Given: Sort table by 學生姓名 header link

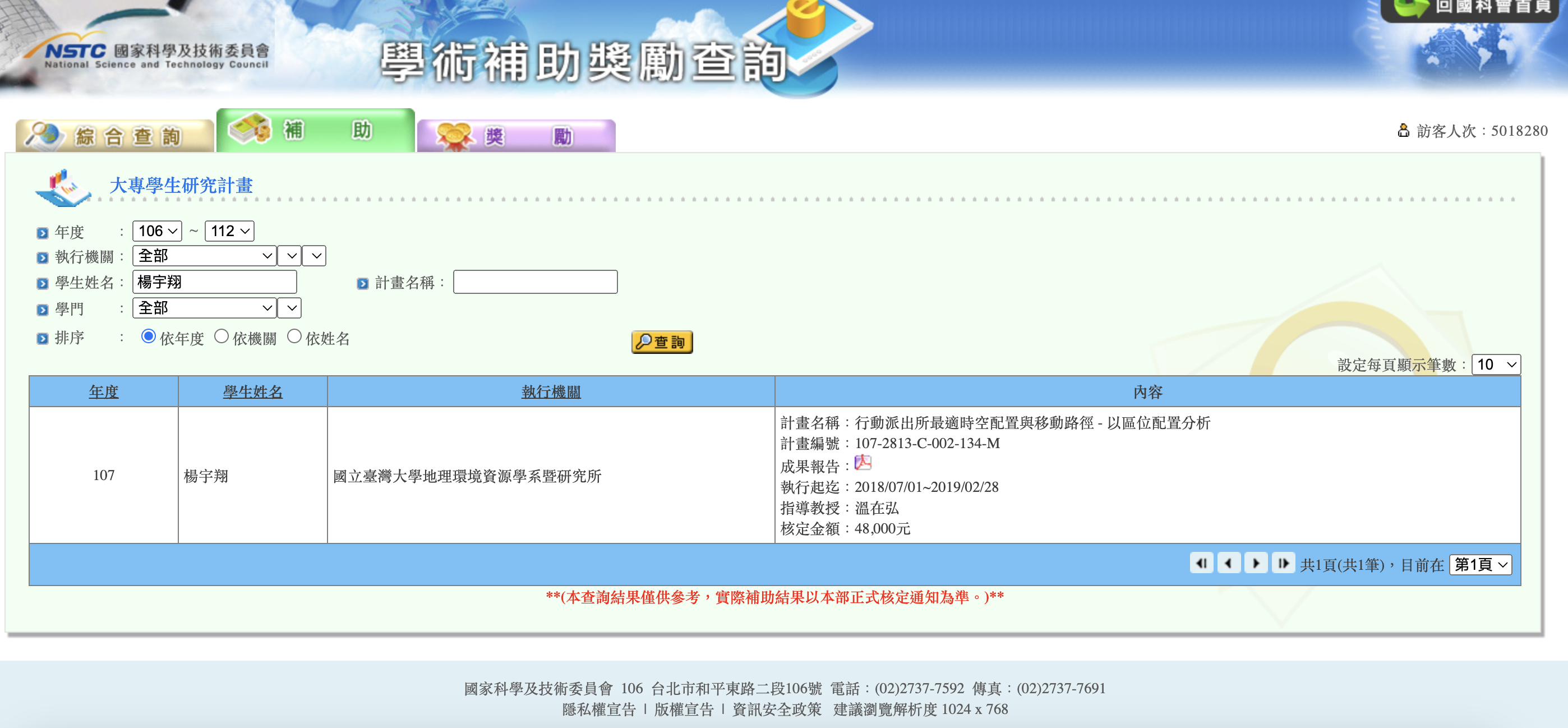Looking at the screenshot, I should pyautogui.click(x=252, y=392).
